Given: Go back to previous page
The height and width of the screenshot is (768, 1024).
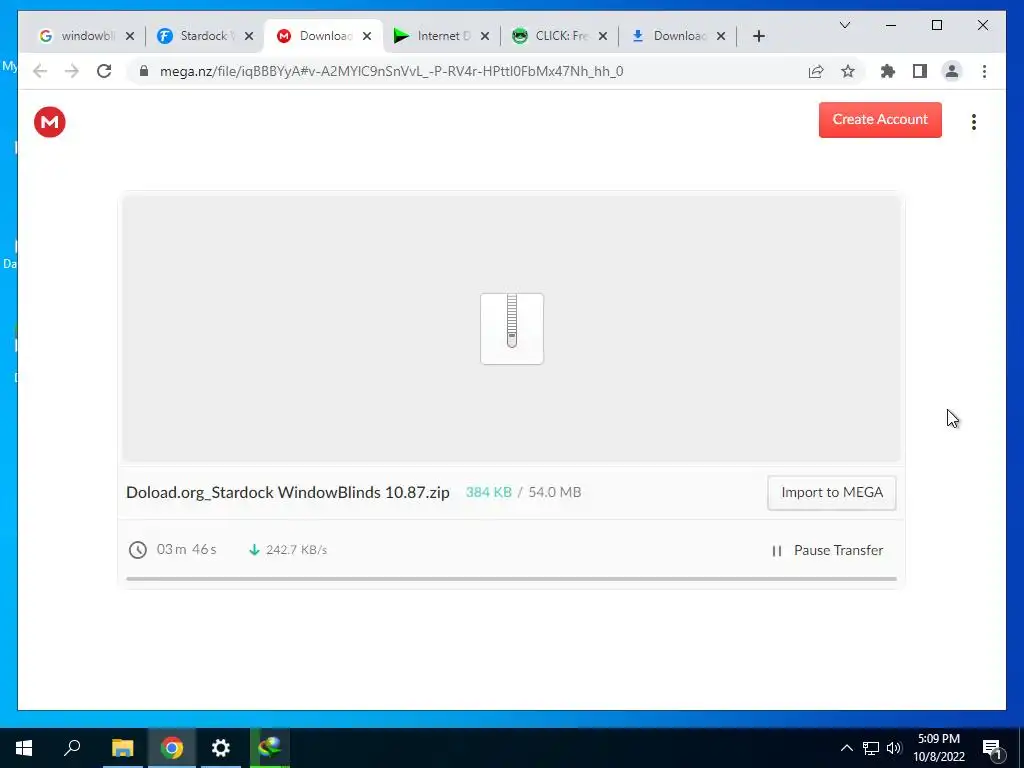Looking at the screenshot, I should click(40, 71).
